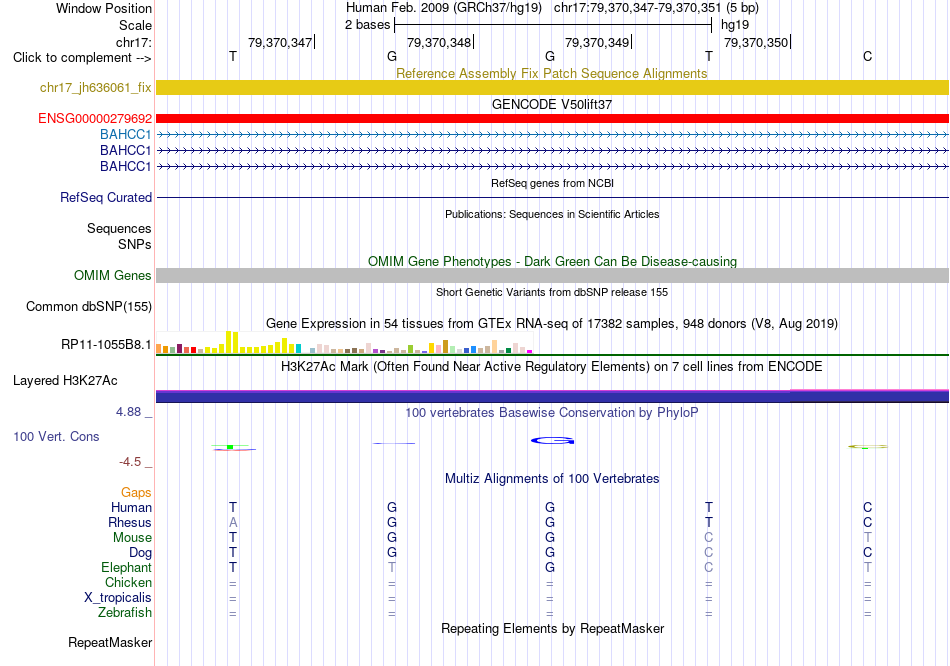Open RefSeq genes from NCBI title
The image size is (950, 666).
[x=552, y=183]
